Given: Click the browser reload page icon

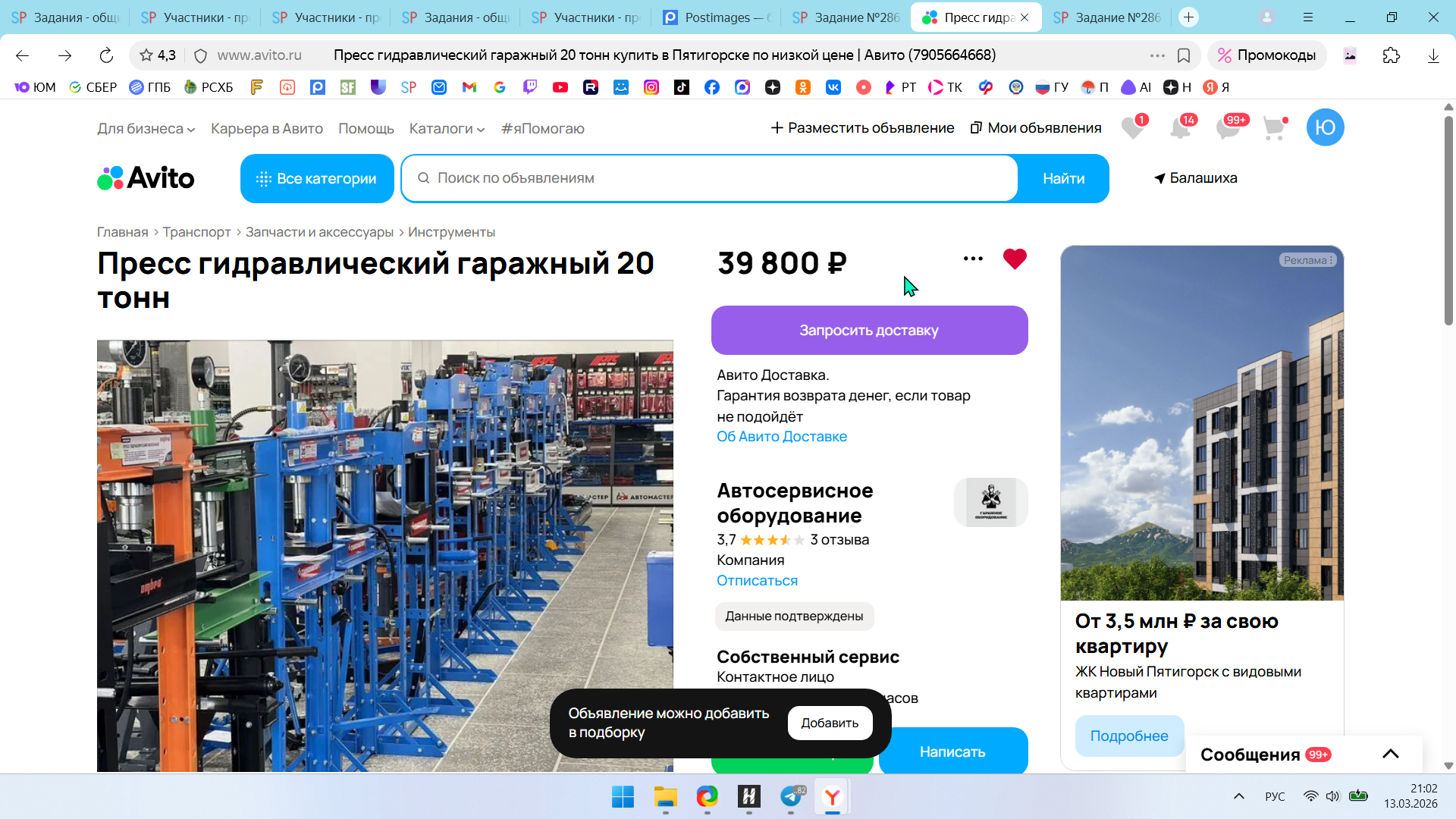Looking at the screenshot, I should tap(106, 55).
